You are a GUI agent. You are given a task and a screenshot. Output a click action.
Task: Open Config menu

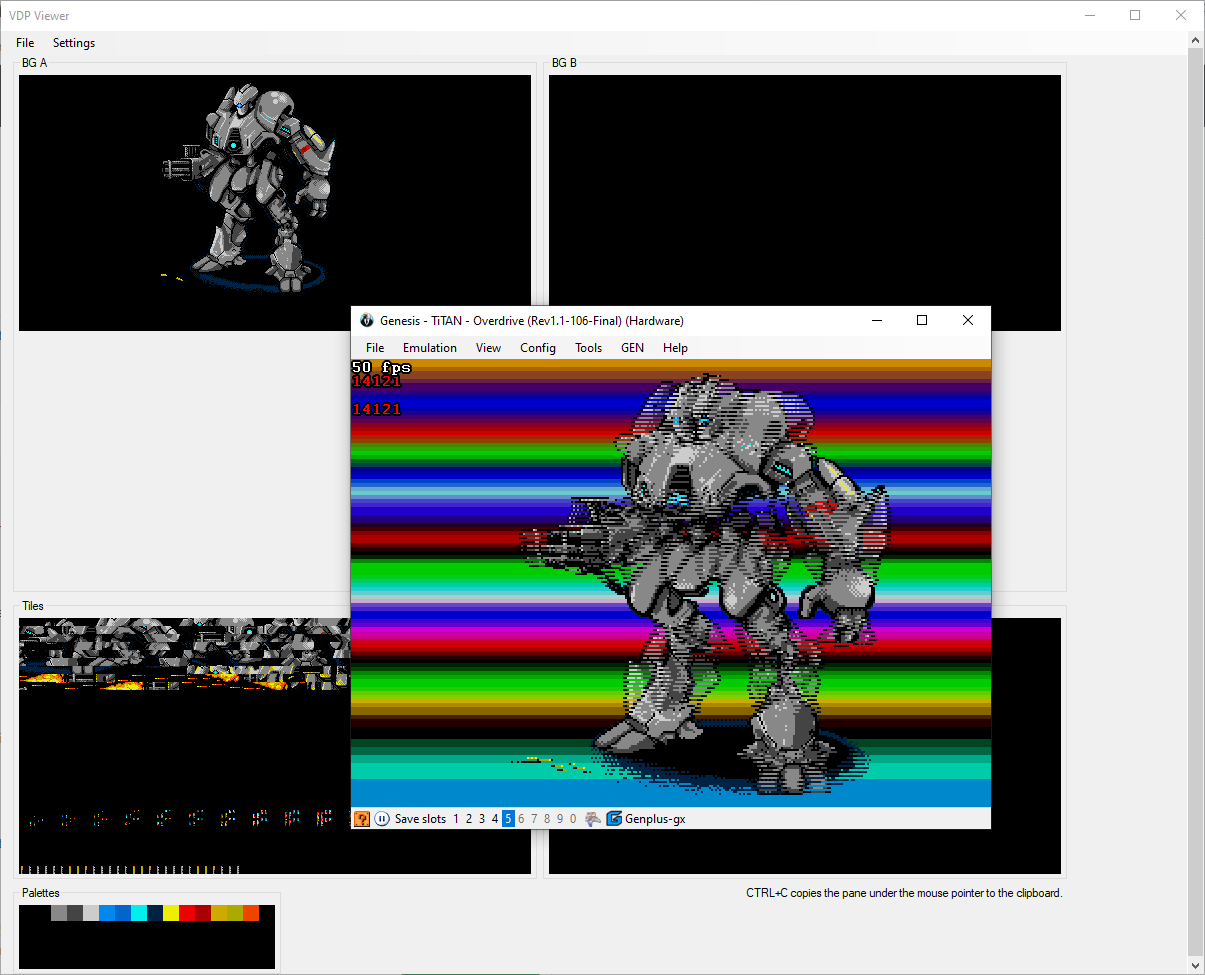coord(538,348)
